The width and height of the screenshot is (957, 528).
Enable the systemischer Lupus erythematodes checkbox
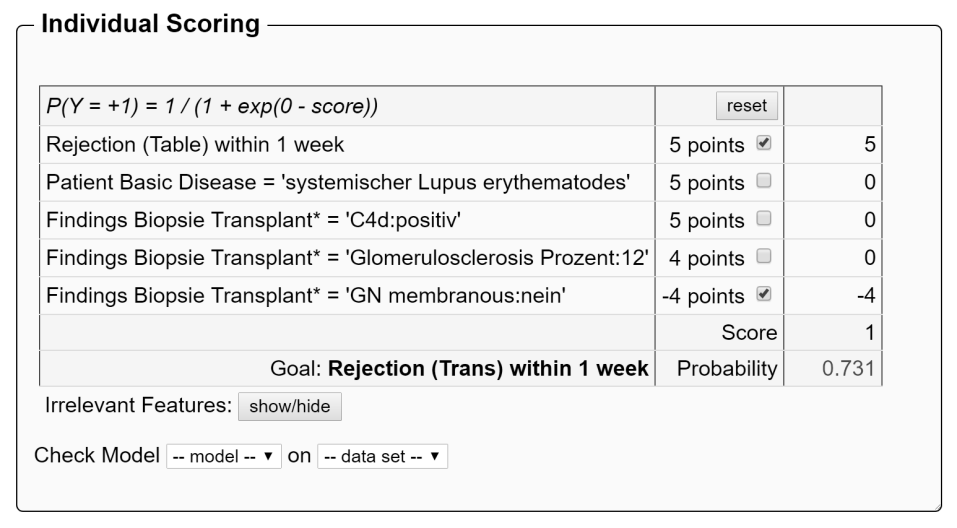(x=764, y=182)
